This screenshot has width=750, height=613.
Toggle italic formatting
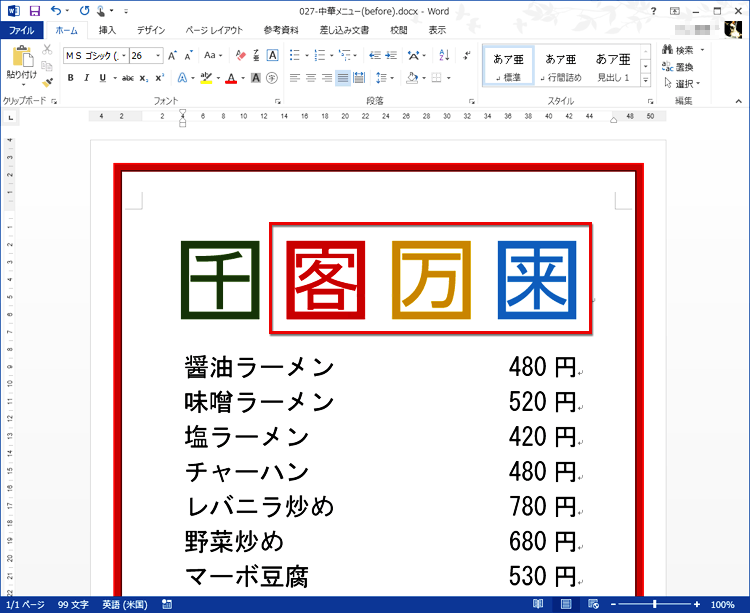[x=87, y=78]
